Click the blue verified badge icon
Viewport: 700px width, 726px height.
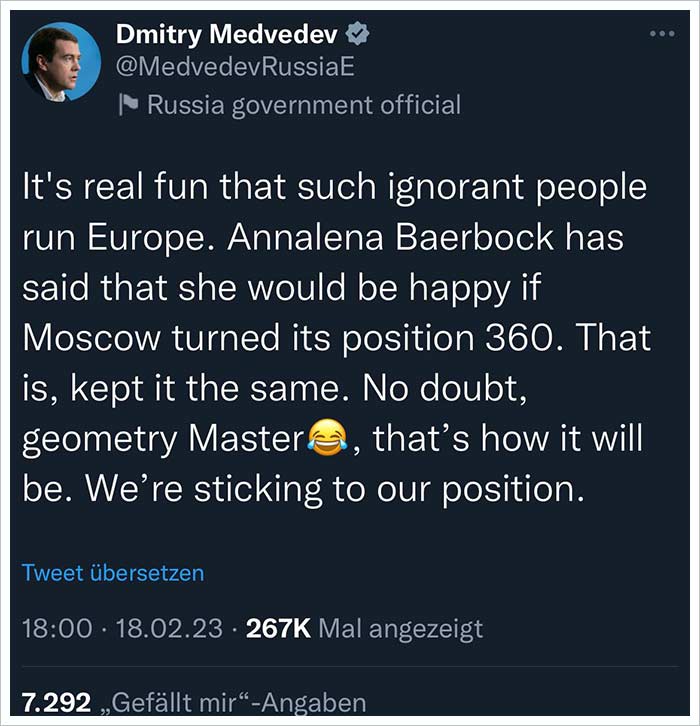tap(357, 35)
